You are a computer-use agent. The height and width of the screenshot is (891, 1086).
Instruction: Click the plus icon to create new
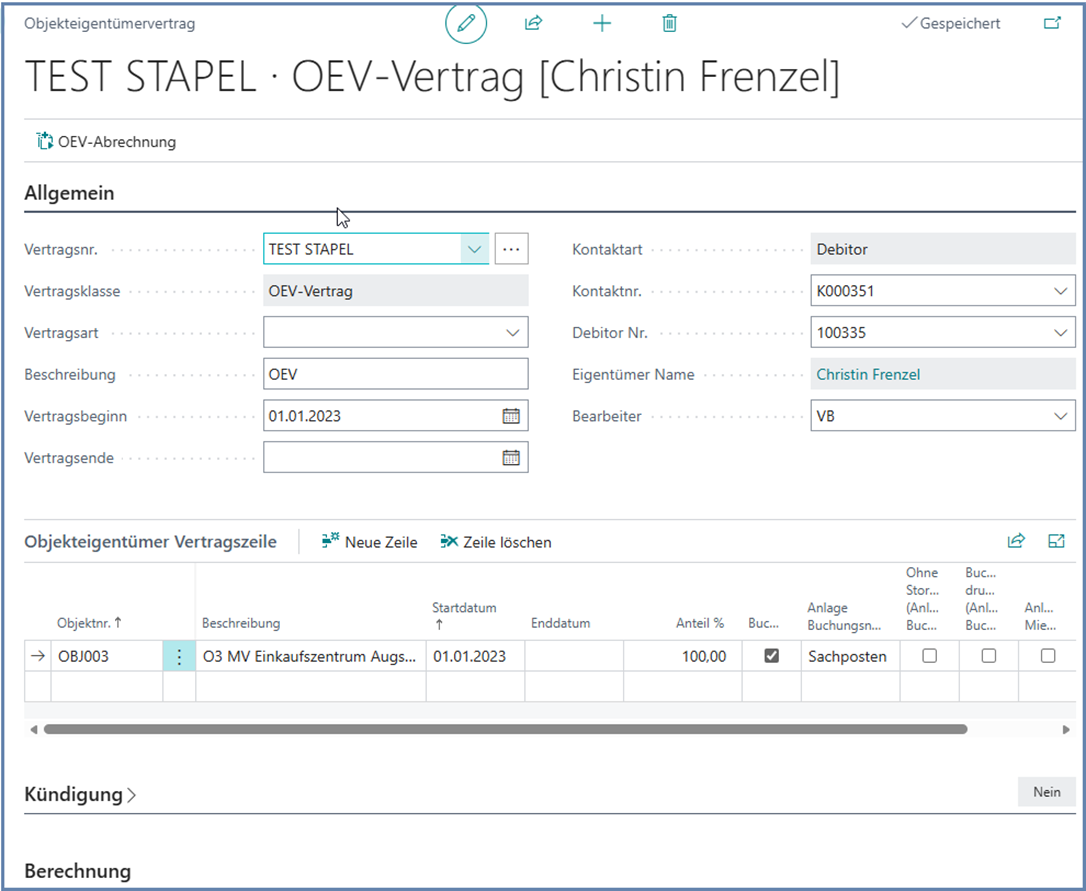pyautogui.click(x=602, y=23)
